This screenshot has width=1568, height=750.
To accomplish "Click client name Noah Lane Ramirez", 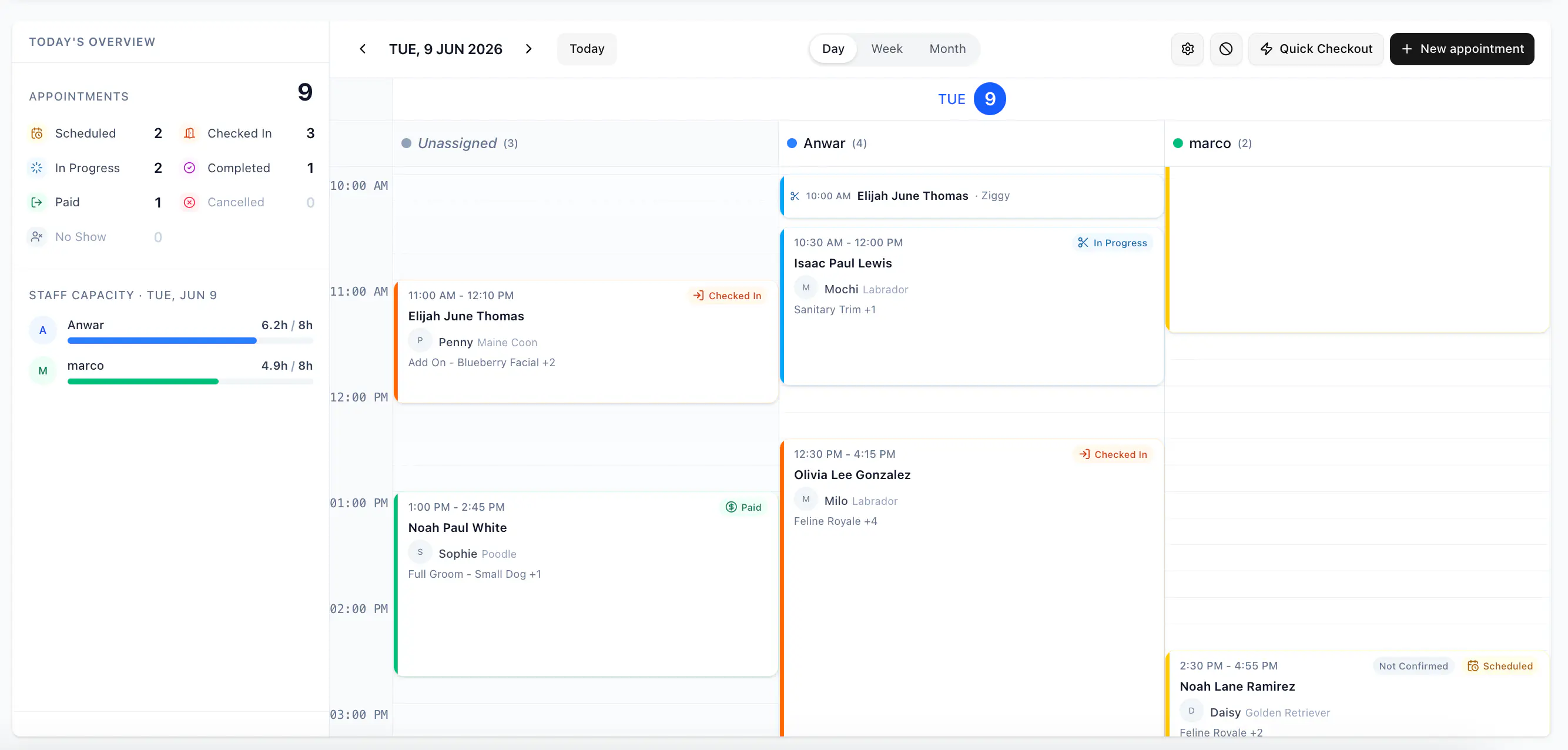I will point(1237,687).
